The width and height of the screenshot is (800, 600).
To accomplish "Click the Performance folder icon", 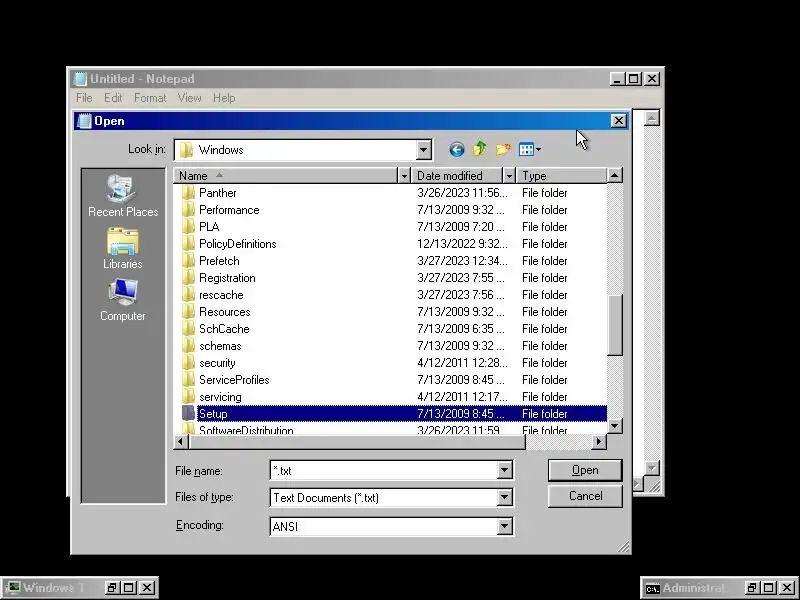I will tap(188, 210).
